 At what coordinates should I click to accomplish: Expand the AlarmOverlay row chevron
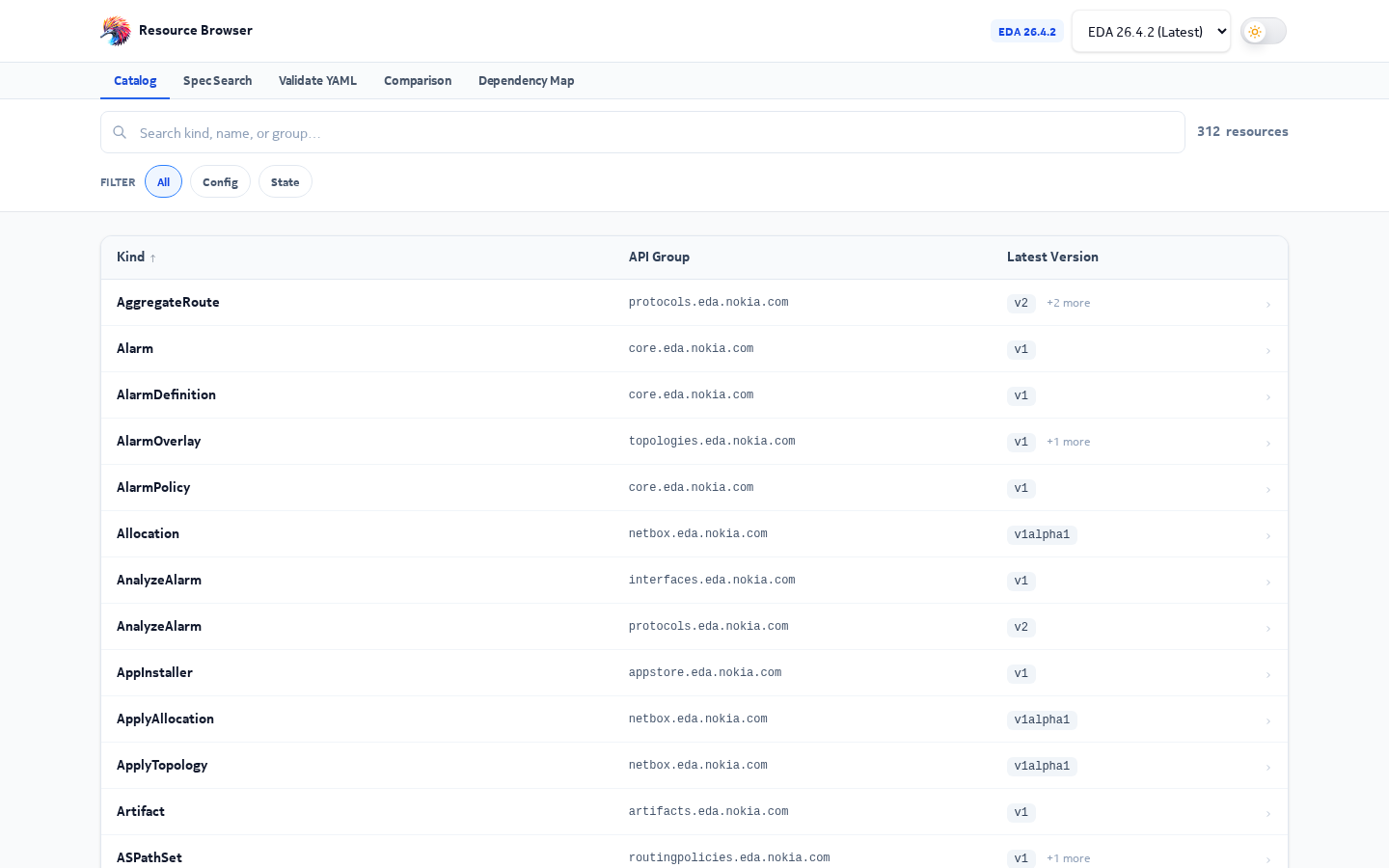point(1268,443)
